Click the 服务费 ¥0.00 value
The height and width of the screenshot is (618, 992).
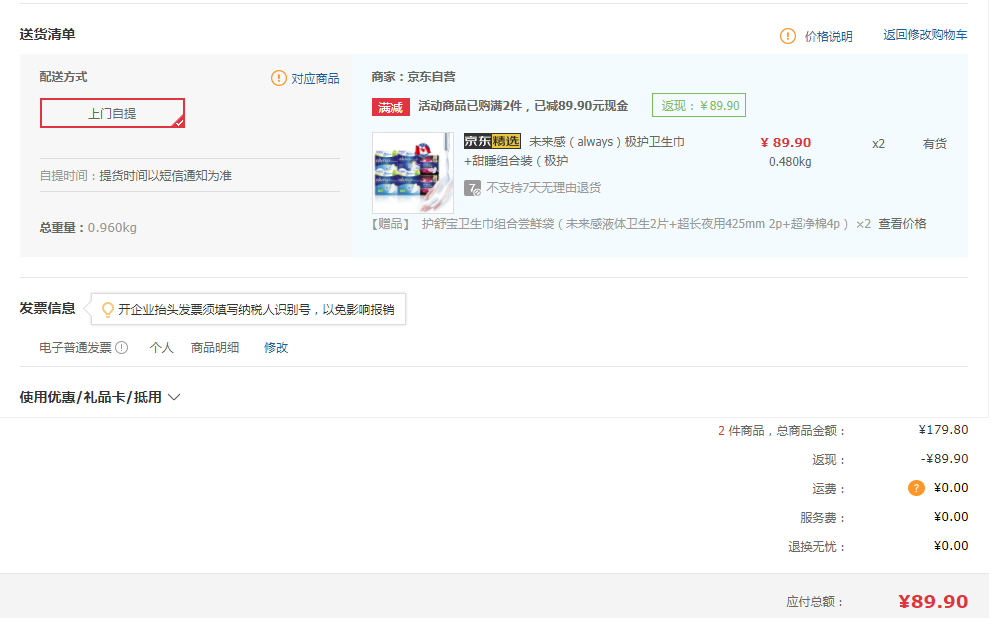(951, 517)
